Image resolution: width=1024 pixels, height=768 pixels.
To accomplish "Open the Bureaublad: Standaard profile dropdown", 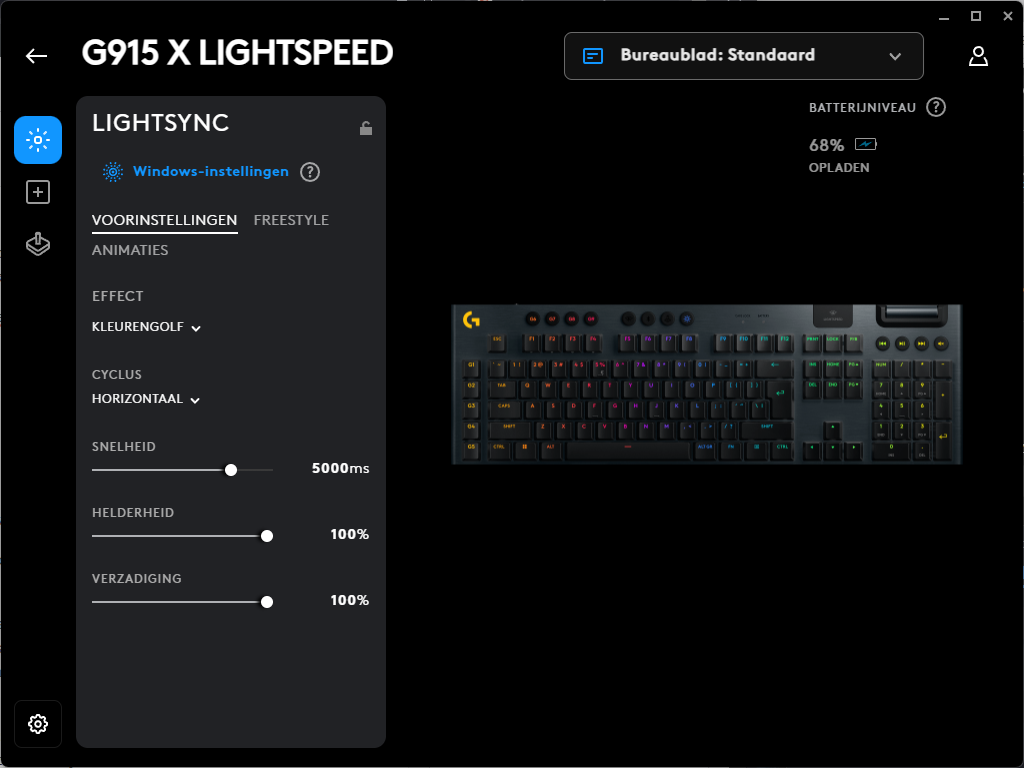I will click(743, 56).
